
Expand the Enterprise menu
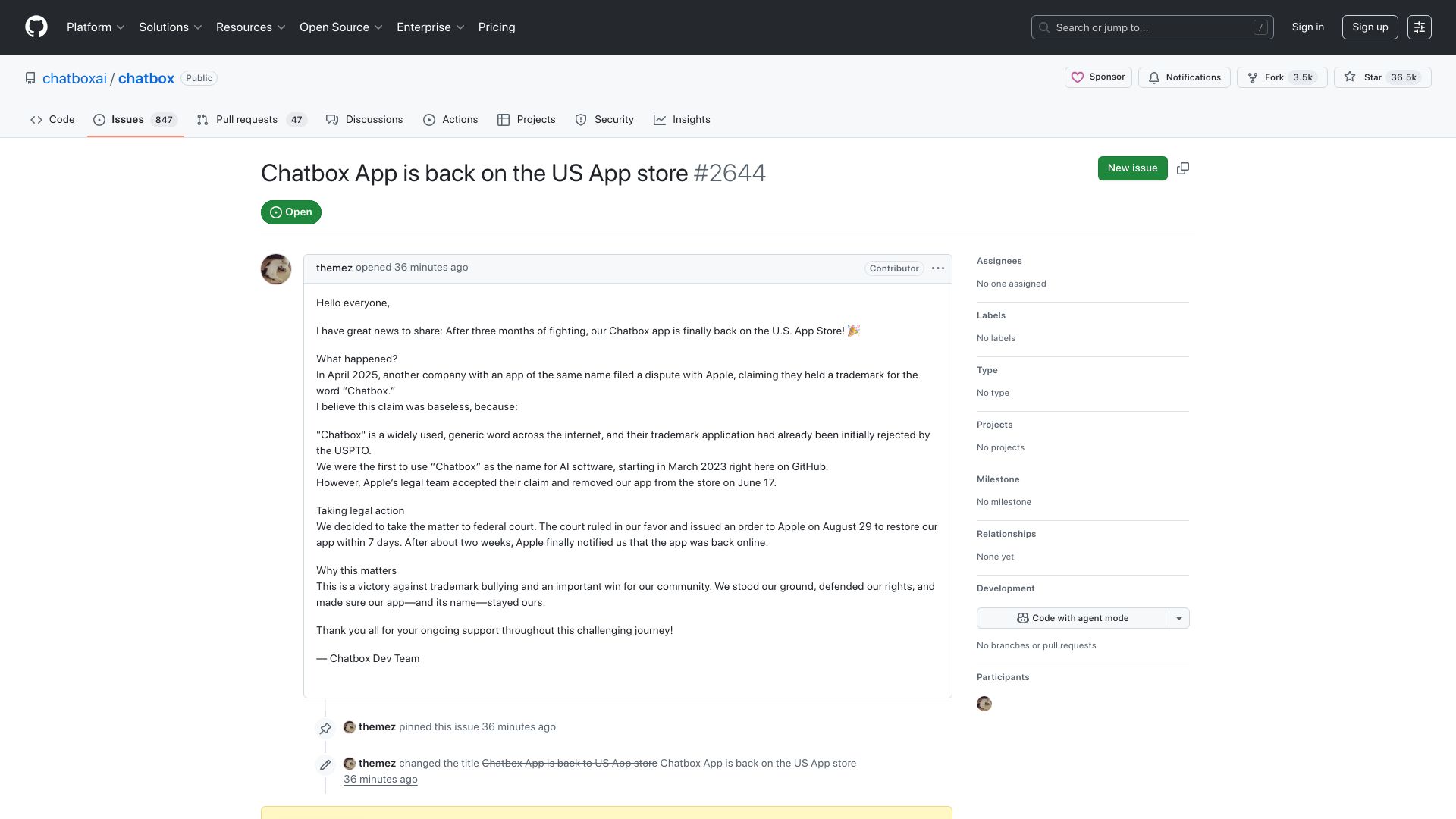[431, 27]
